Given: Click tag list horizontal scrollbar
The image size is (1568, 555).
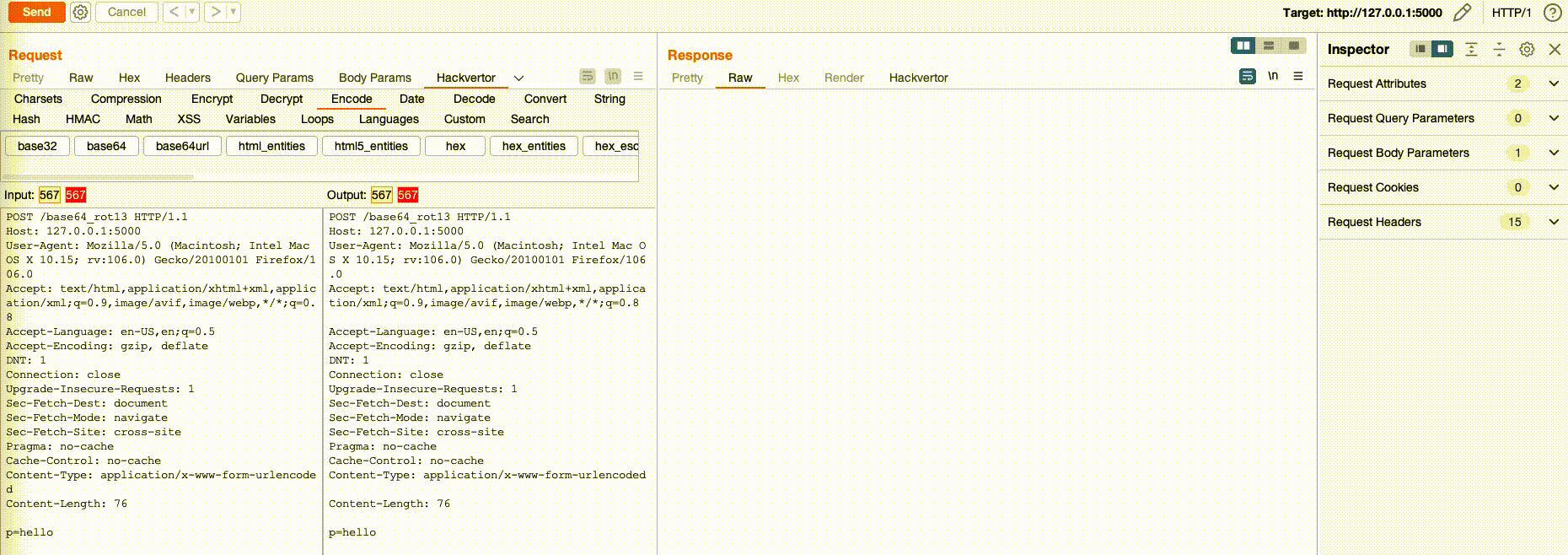Looking at the screenshot, I should pyautogui.click(x=99, y=176).
